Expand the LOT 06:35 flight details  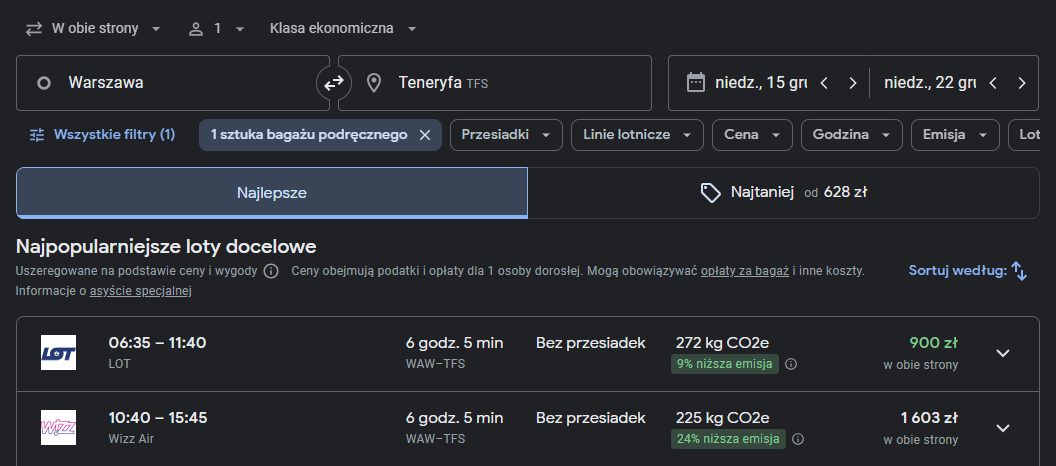(x=1003, y=354)
